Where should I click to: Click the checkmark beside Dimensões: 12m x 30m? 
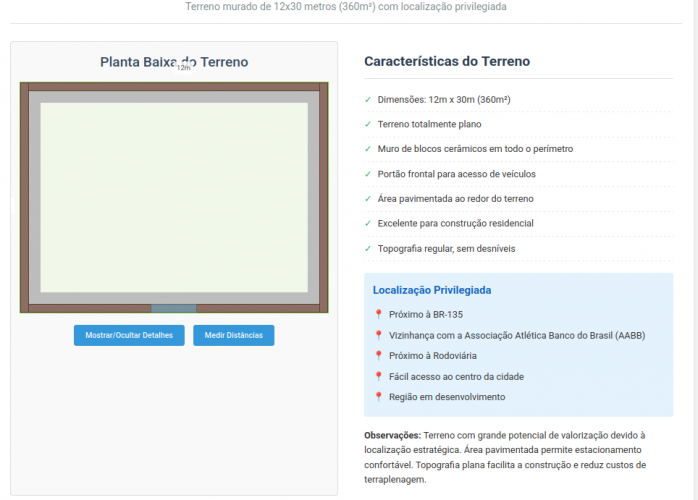pos(368,99)
